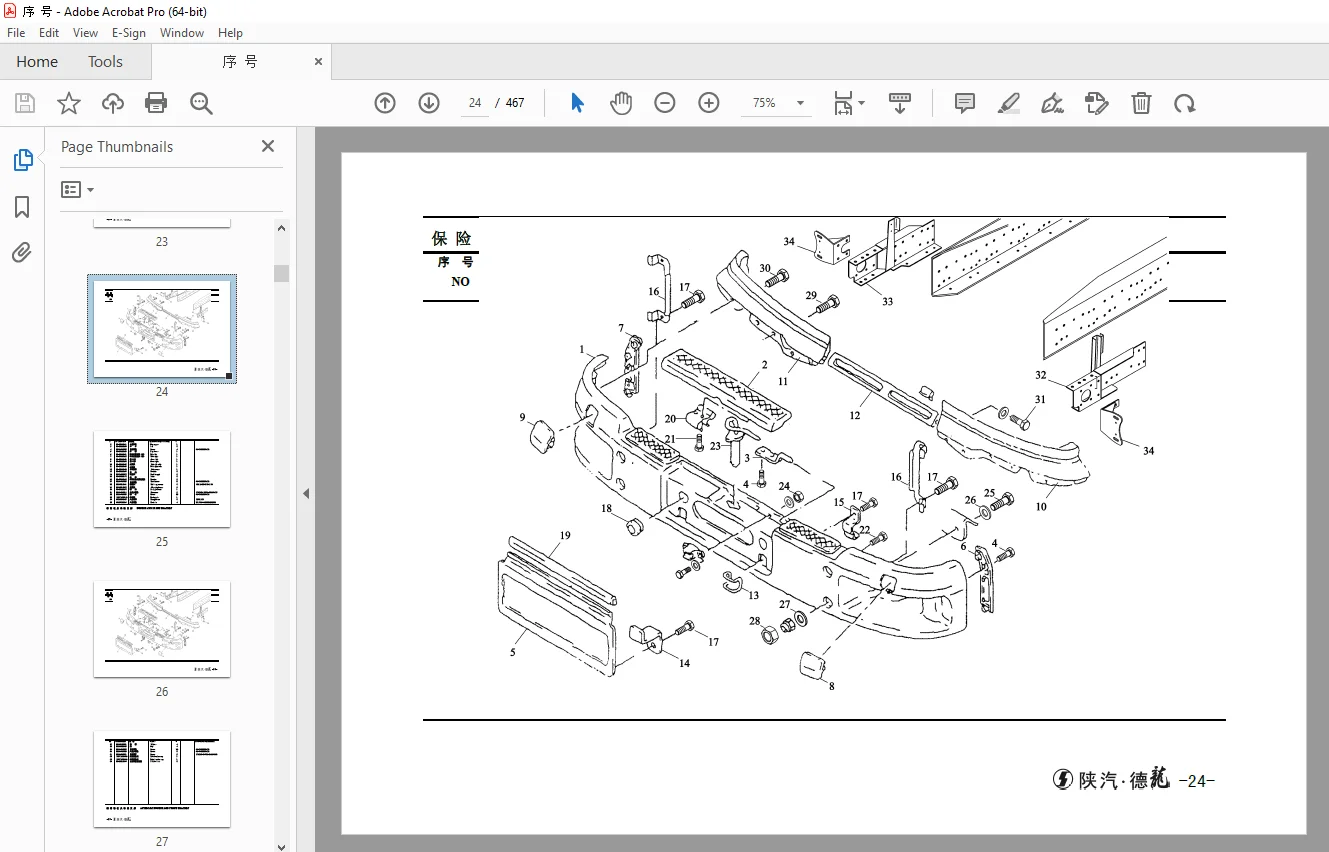Select the page 26 thumbnail
The width and height of the screenshot is (1329, 852).
coord(162,629)
